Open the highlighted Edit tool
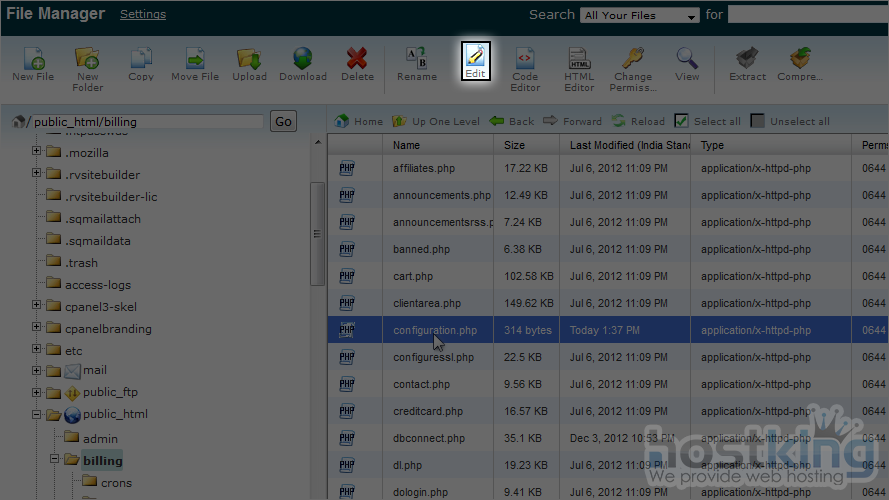This screenshot has height=500, width=889. point(475,61)
